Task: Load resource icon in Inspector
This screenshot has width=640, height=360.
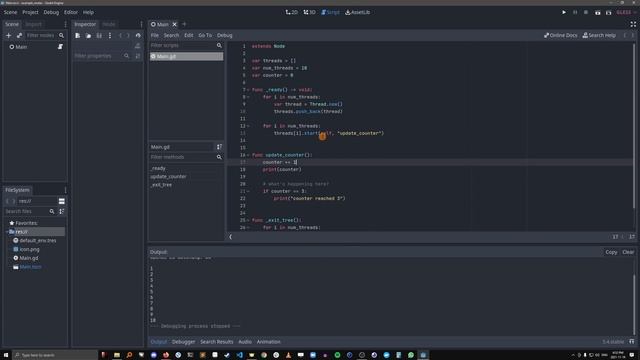Action: tap(88, 36)
